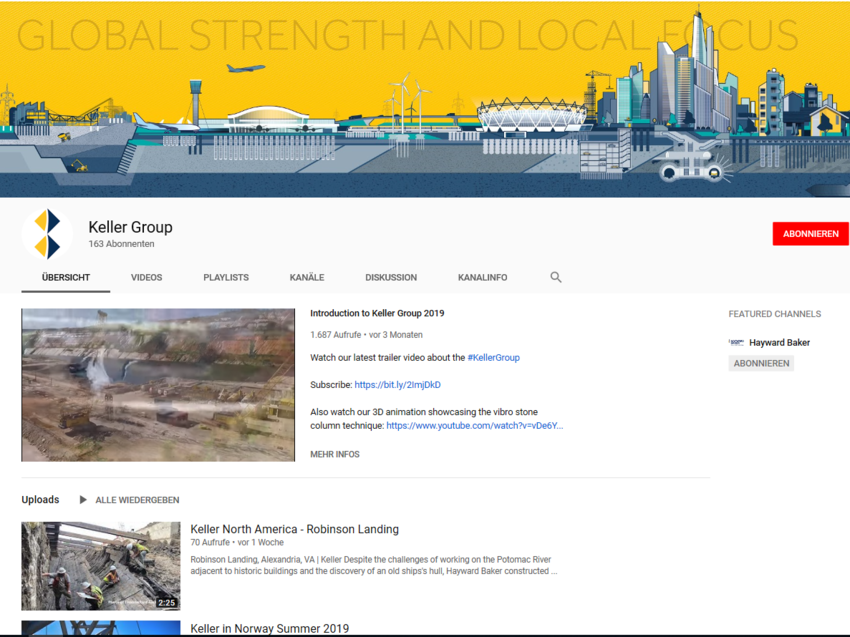Screen dimensions: 850x637
Task: Open the Diskussion tab
Action: point(391,278)
